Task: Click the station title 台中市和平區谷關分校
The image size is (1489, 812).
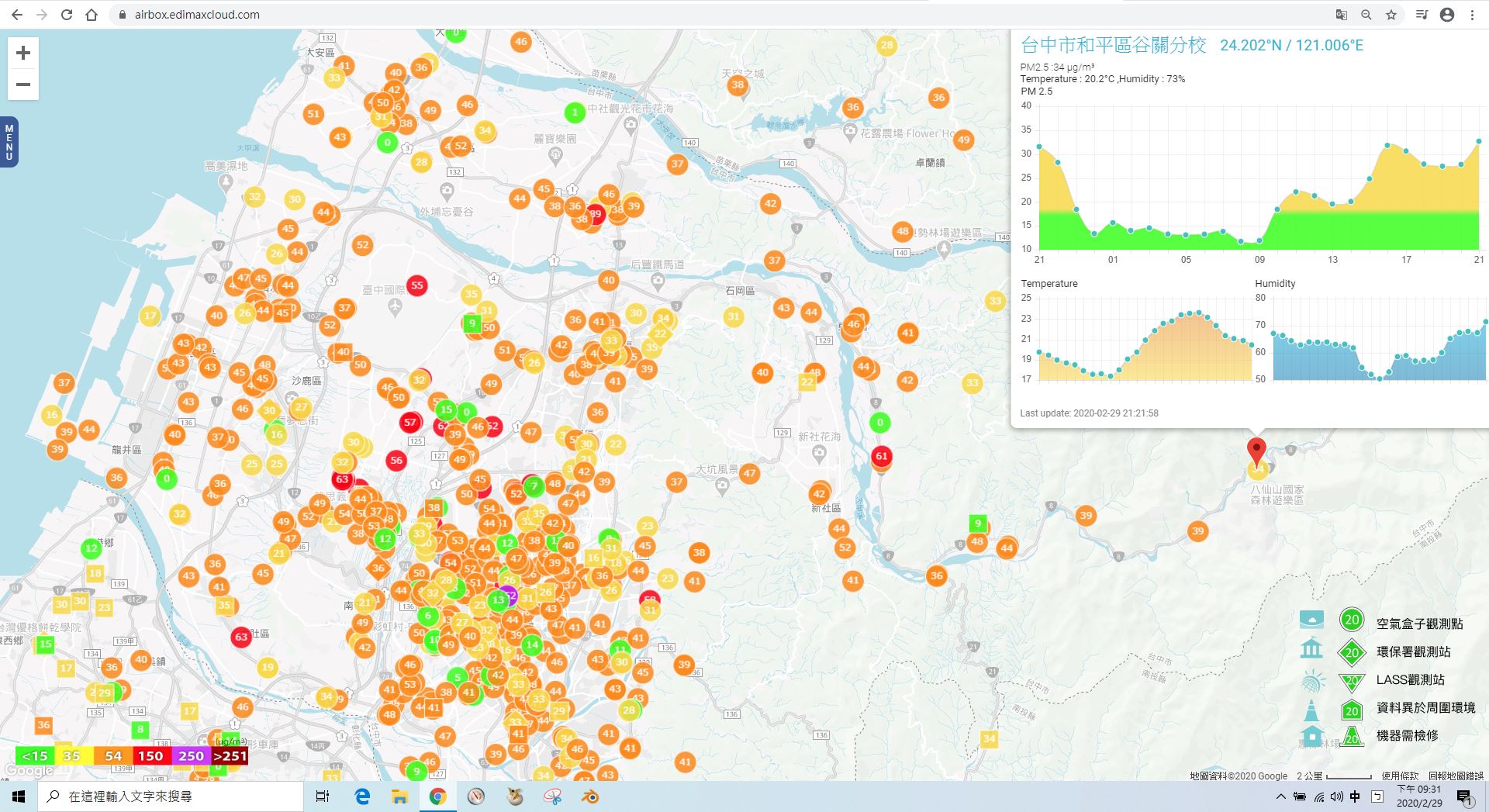Action: 1113,45
